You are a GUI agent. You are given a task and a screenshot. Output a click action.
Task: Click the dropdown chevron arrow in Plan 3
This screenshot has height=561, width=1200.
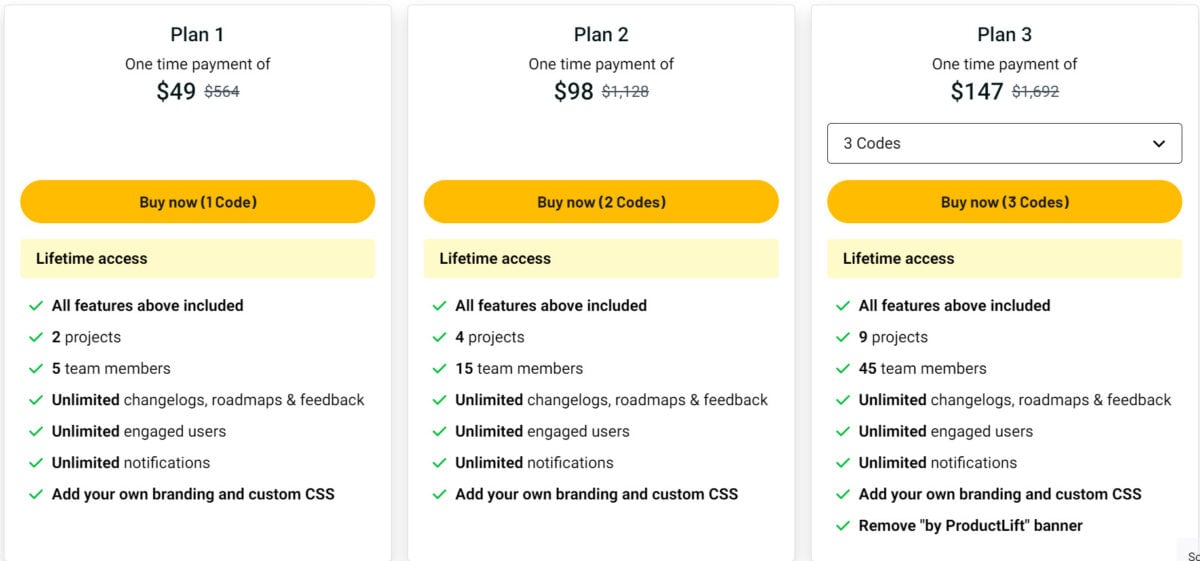pyautogui.click(x=1159, y=144)
